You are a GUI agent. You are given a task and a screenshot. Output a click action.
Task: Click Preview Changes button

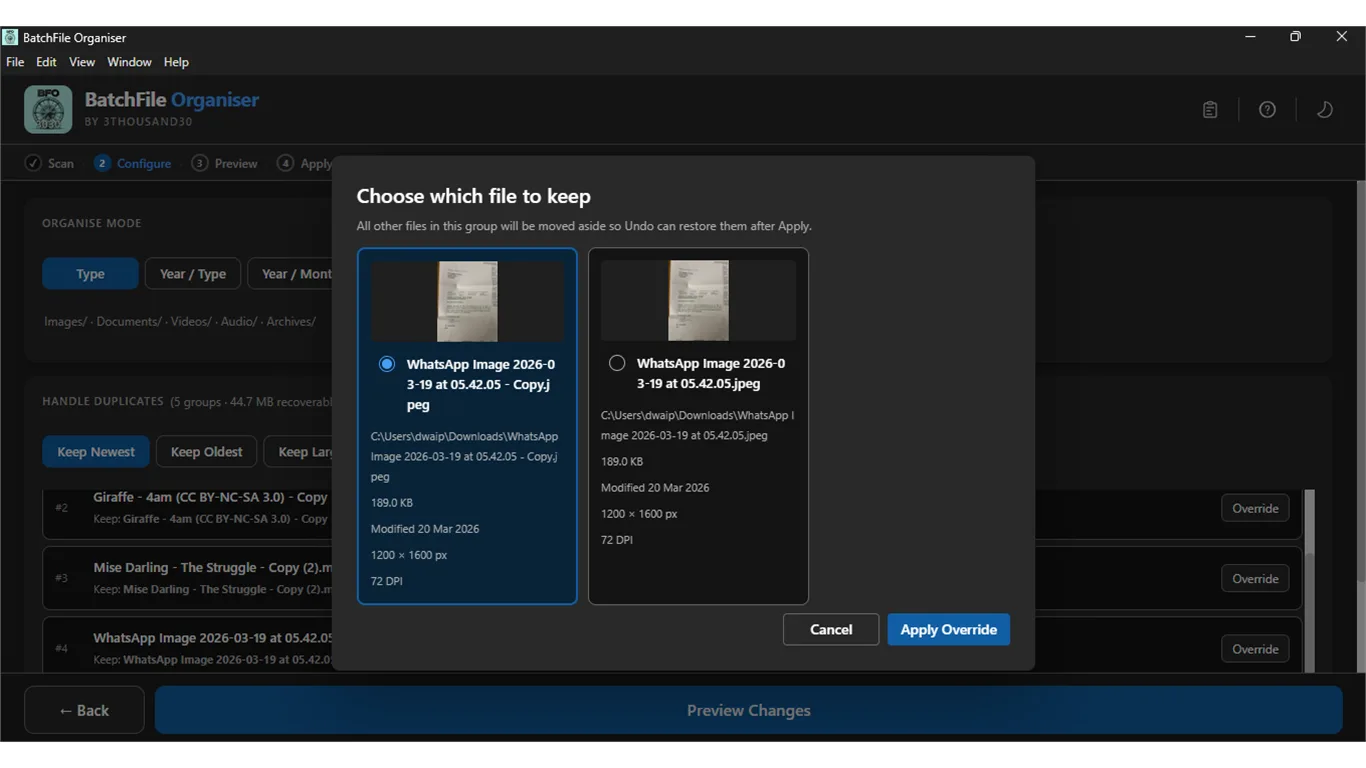[x=748, y=710]
